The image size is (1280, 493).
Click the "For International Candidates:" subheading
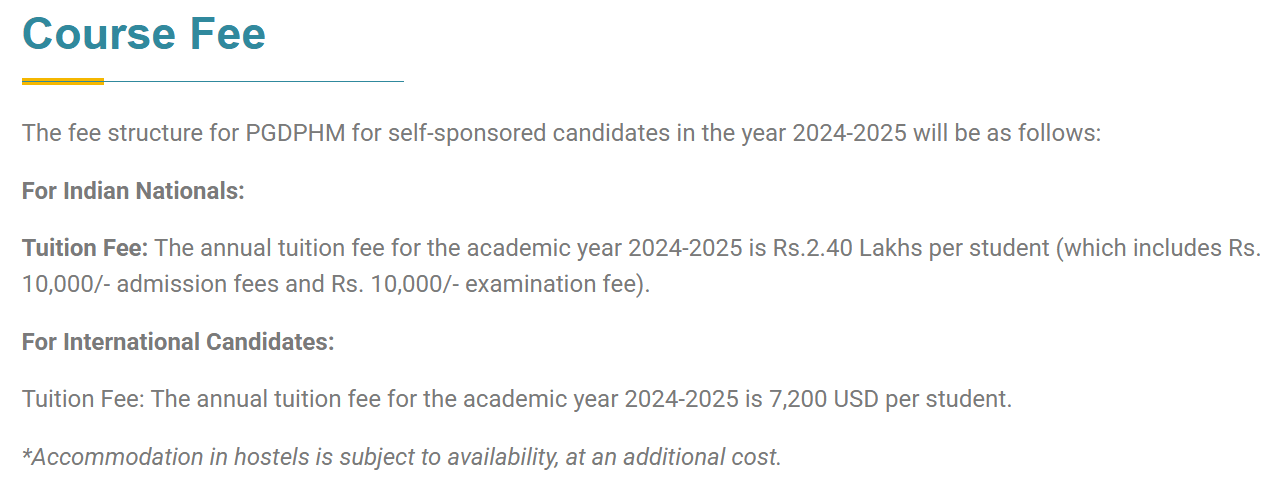(178, 342)
